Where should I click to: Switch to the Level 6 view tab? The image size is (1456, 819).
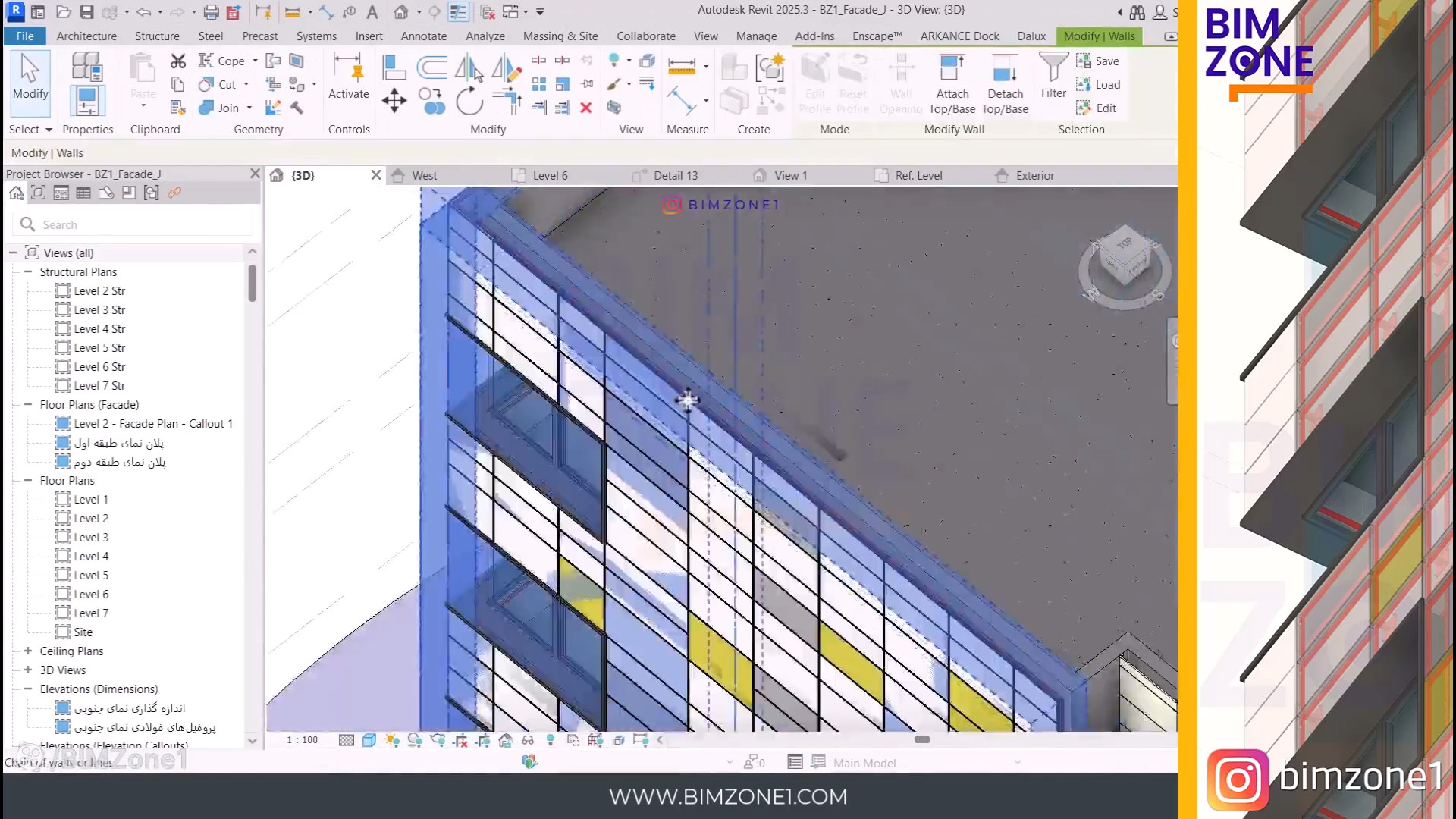pyautogui.click(x=550, y=175)
